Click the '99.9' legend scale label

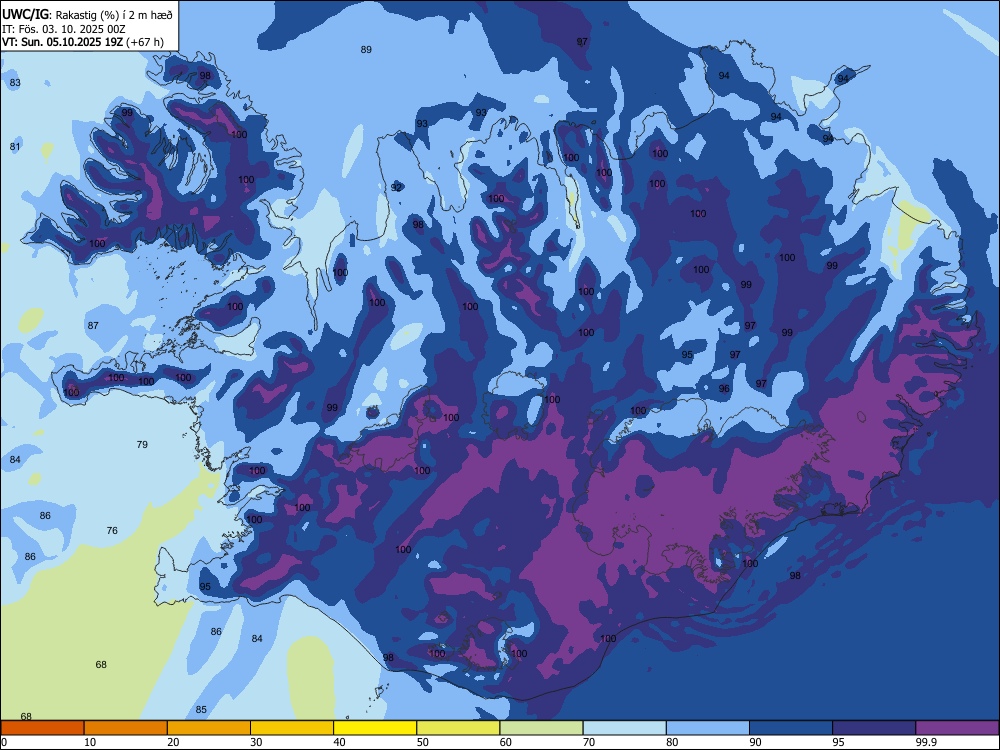(926, 742)
